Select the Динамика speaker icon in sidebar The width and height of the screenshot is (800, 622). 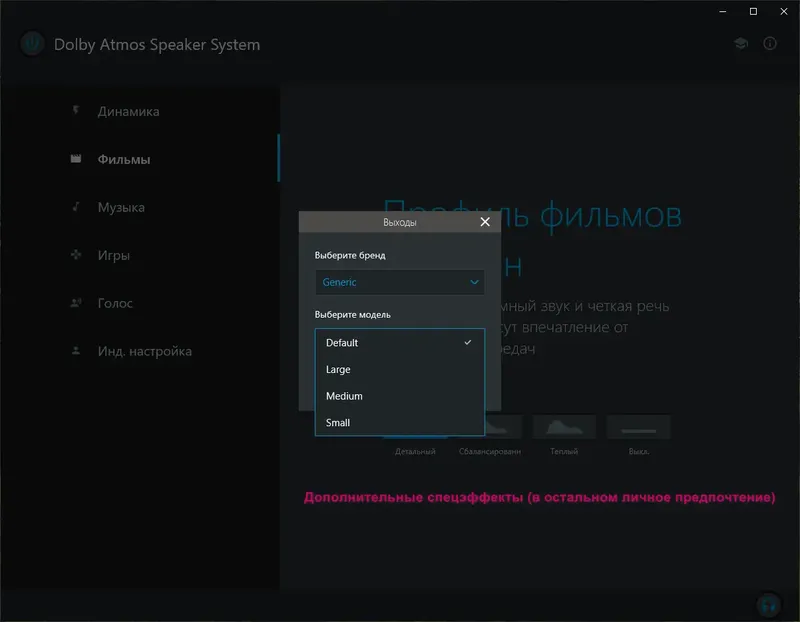click(74, 111)
